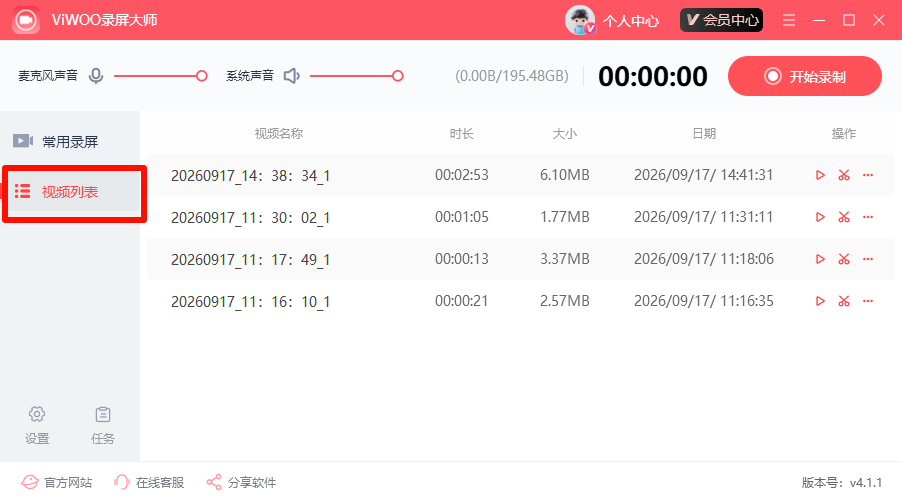Trim the 20260917_11:30:02_1 video with scissors

tap(844, 217)
